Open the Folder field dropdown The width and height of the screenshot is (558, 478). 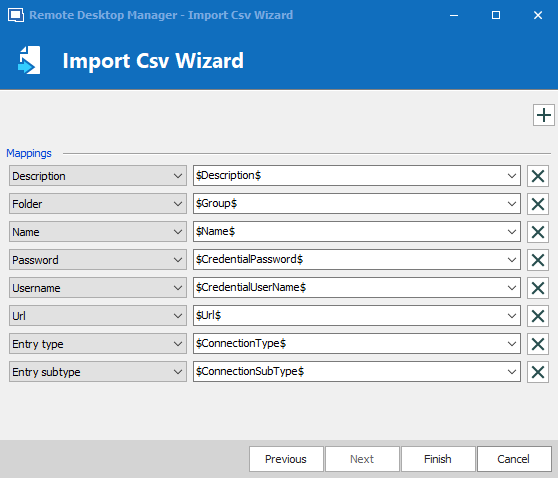click(x=98, y=204)
